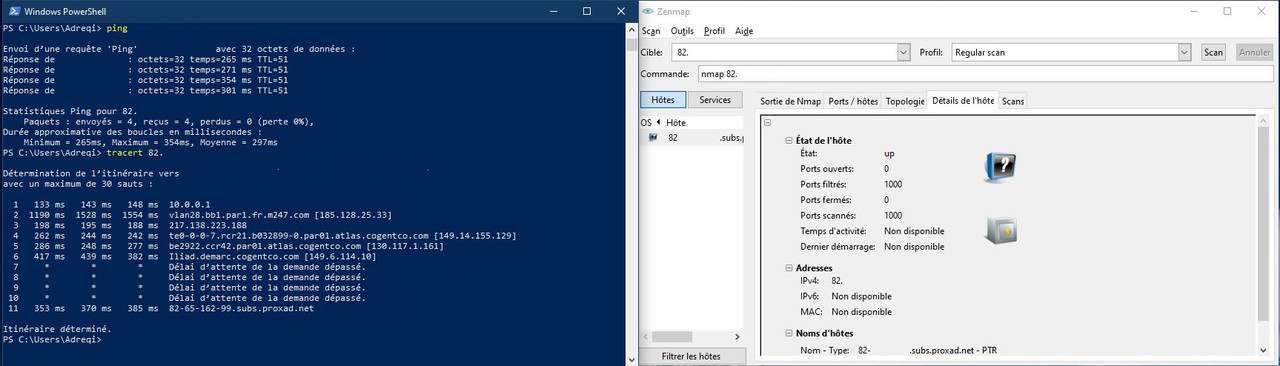Click the OS icon beside host 82 in the list

tap(653, 137)
